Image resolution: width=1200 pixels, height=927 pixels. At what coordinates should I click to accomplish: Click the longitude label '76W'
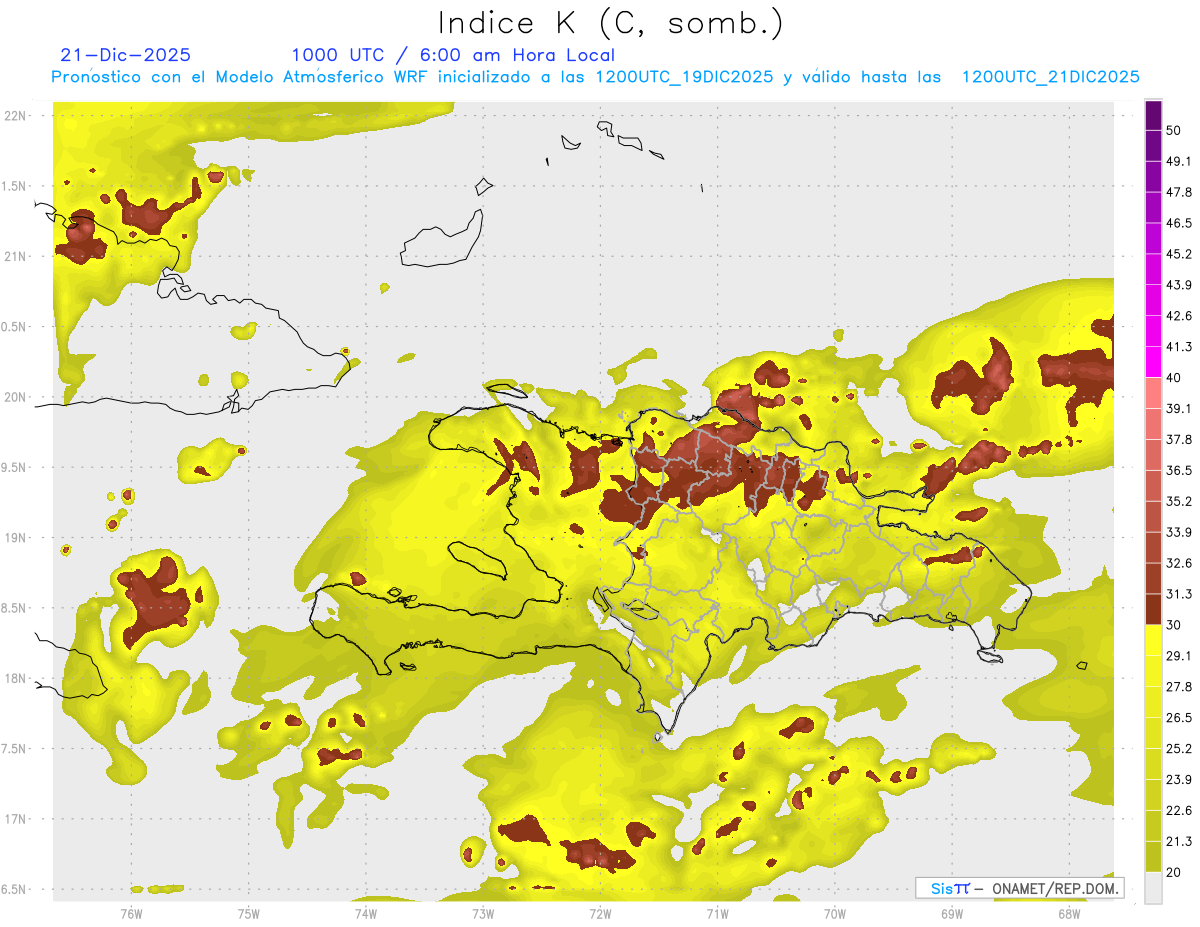tap(131, 913)
